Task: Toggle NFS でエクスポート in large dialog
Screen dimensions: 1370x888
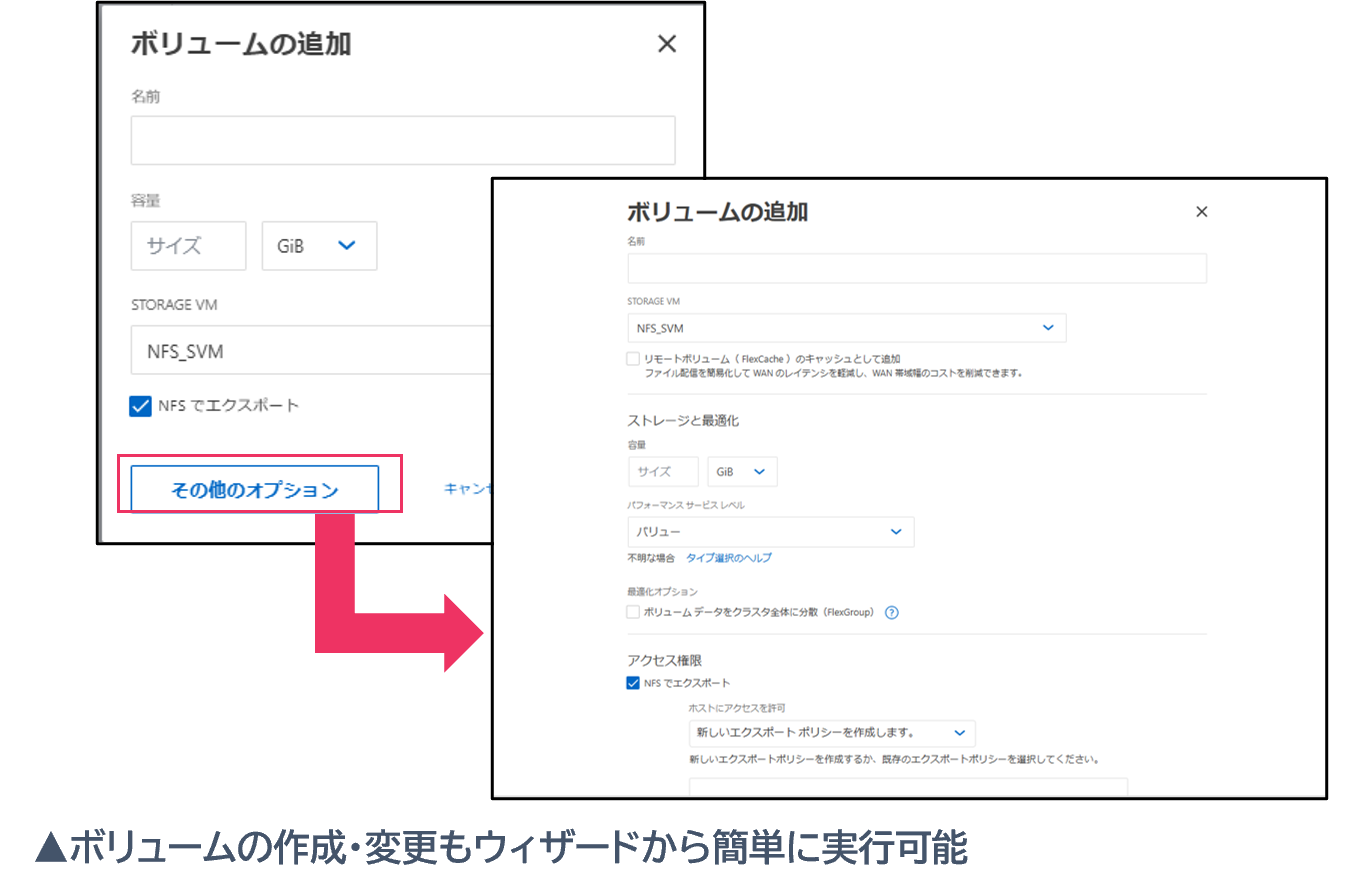Action: 633,683
